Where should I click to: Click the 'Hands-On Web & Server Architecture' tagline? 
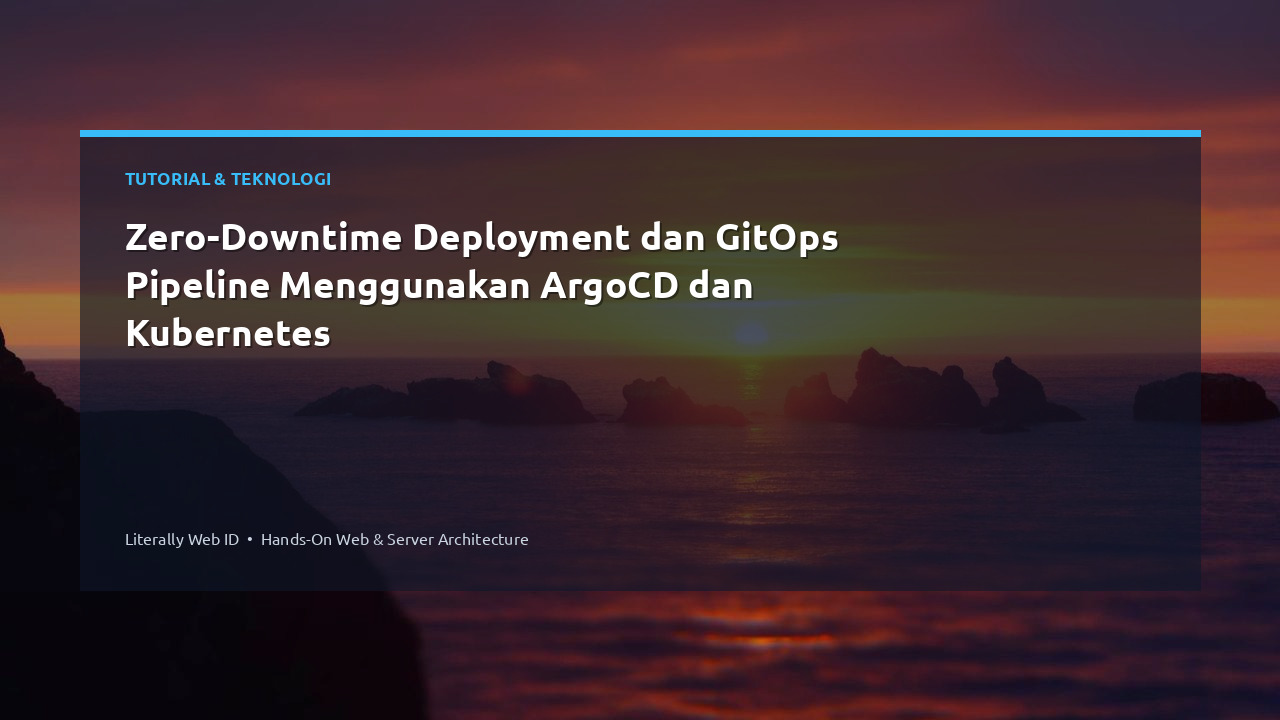(x=395, y=539)
